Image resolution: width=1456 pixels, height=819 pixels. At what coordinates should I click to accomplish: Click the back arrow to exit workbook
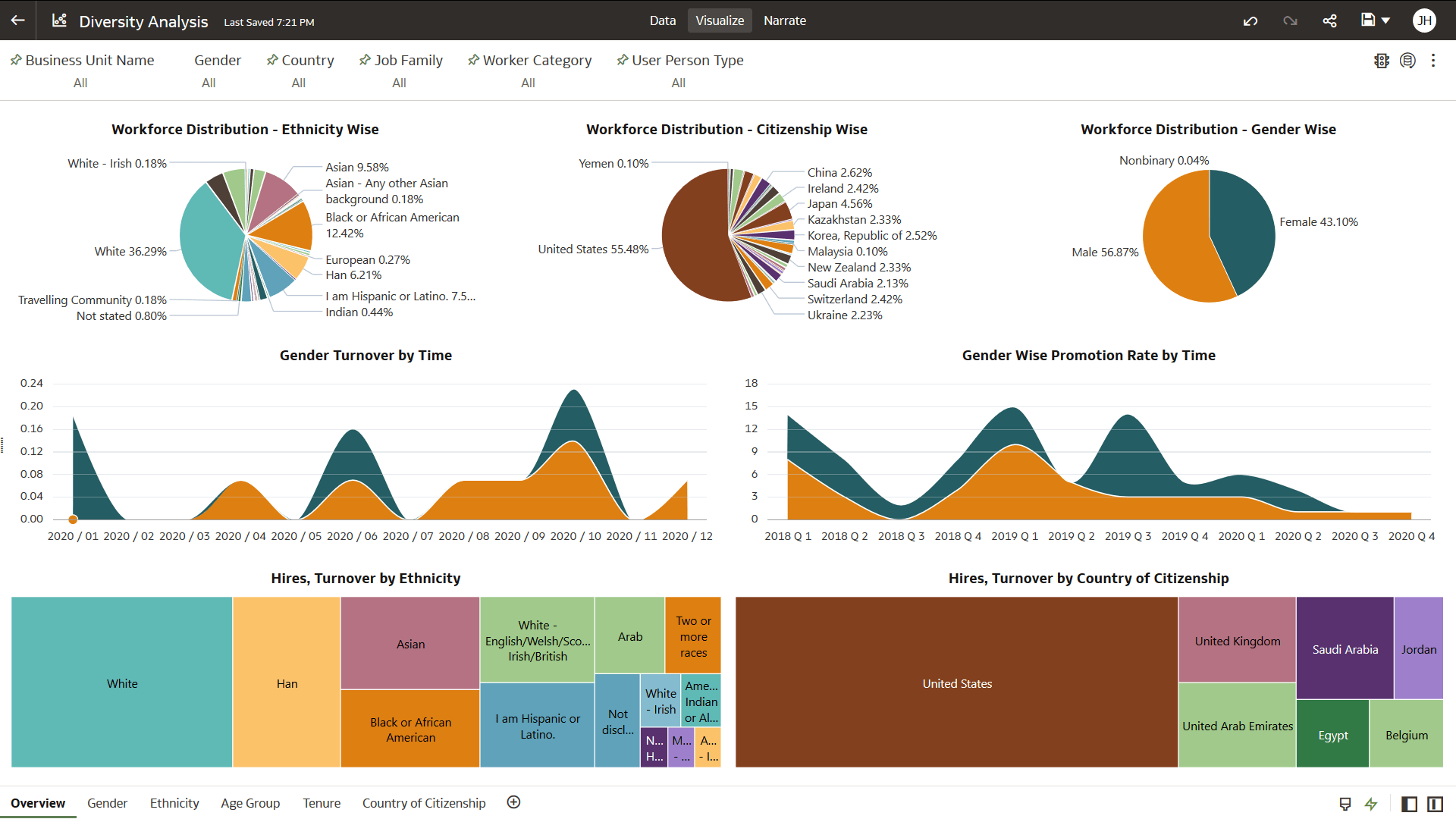pyautogui.click(x=18, y=20)
